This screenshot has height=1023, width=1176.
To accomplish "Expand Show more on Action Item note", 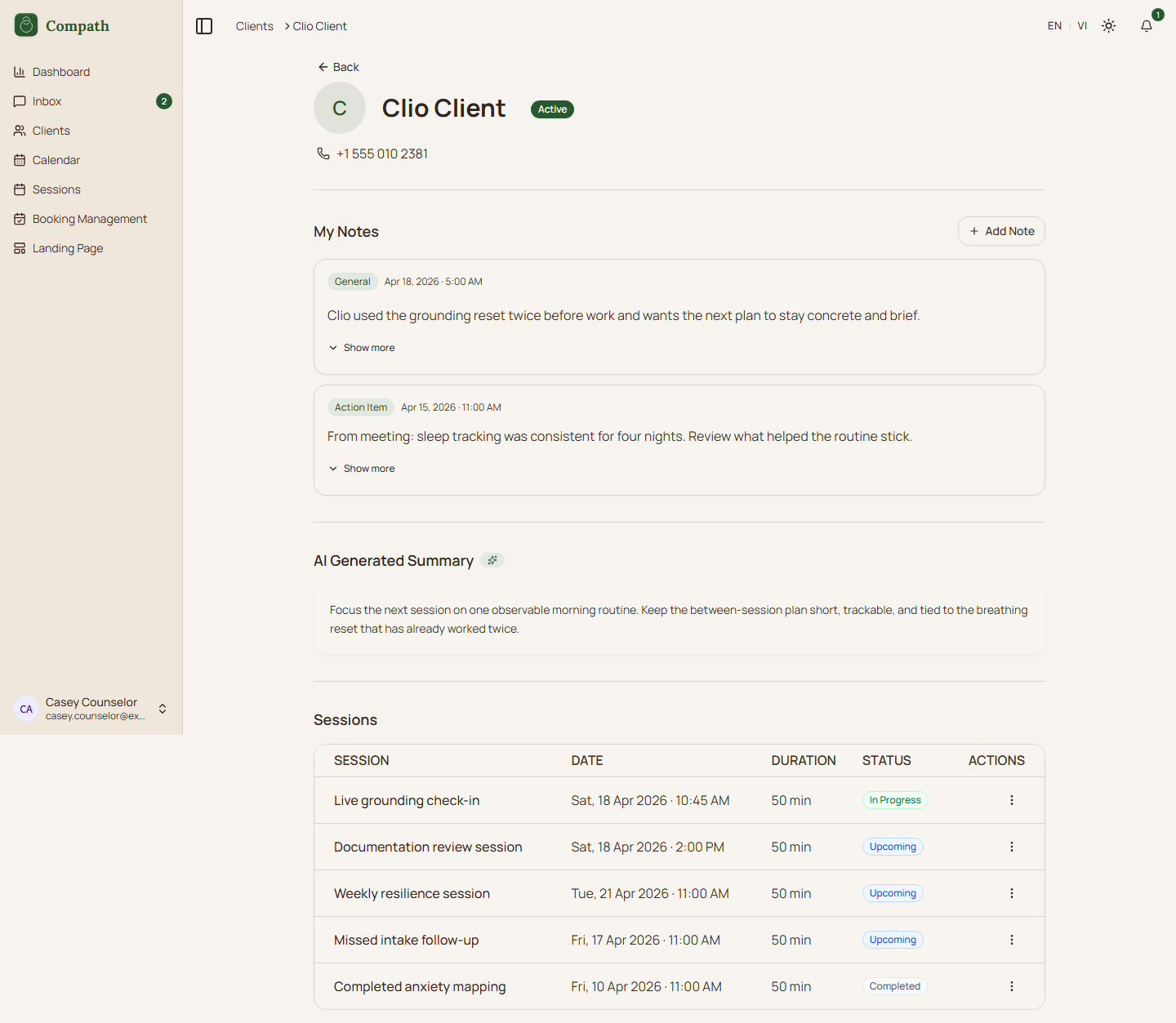I will pyautogui.click(x=361, y=469).
